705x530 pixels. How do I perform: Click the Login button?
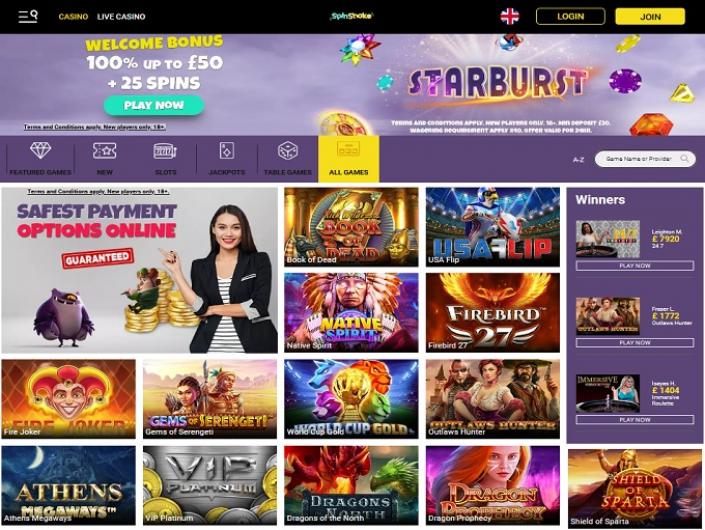point(570,17)
